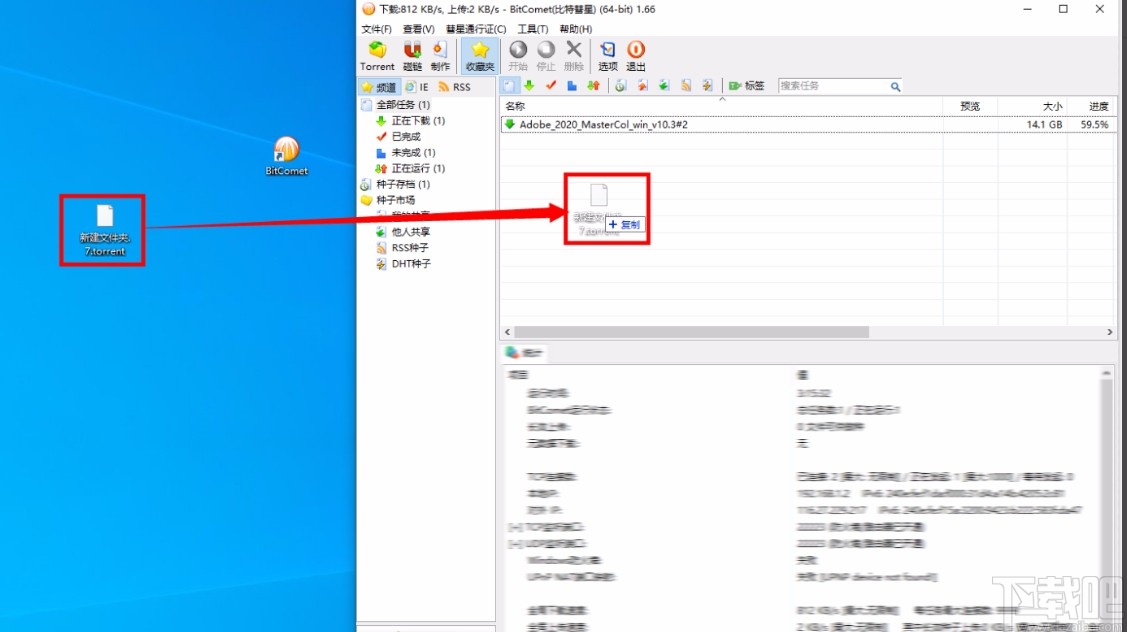Select RSS种子 in sidebar
The width and height of the screenshot is (1127, 632).
[x=410, y=247]
